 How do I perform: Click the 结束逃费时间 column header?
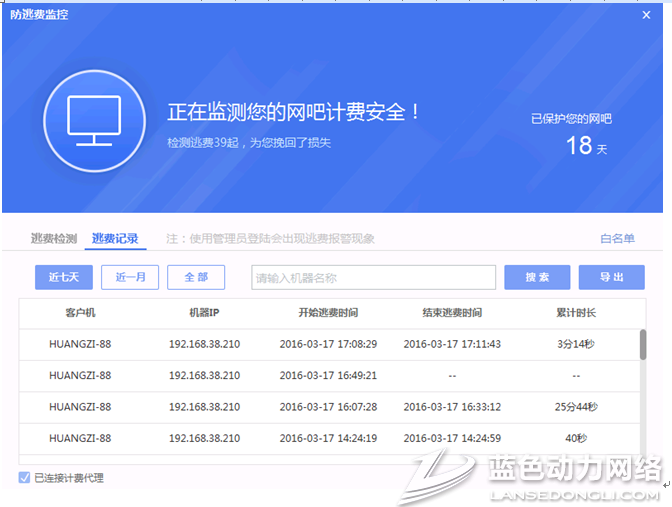pos(452,313)
